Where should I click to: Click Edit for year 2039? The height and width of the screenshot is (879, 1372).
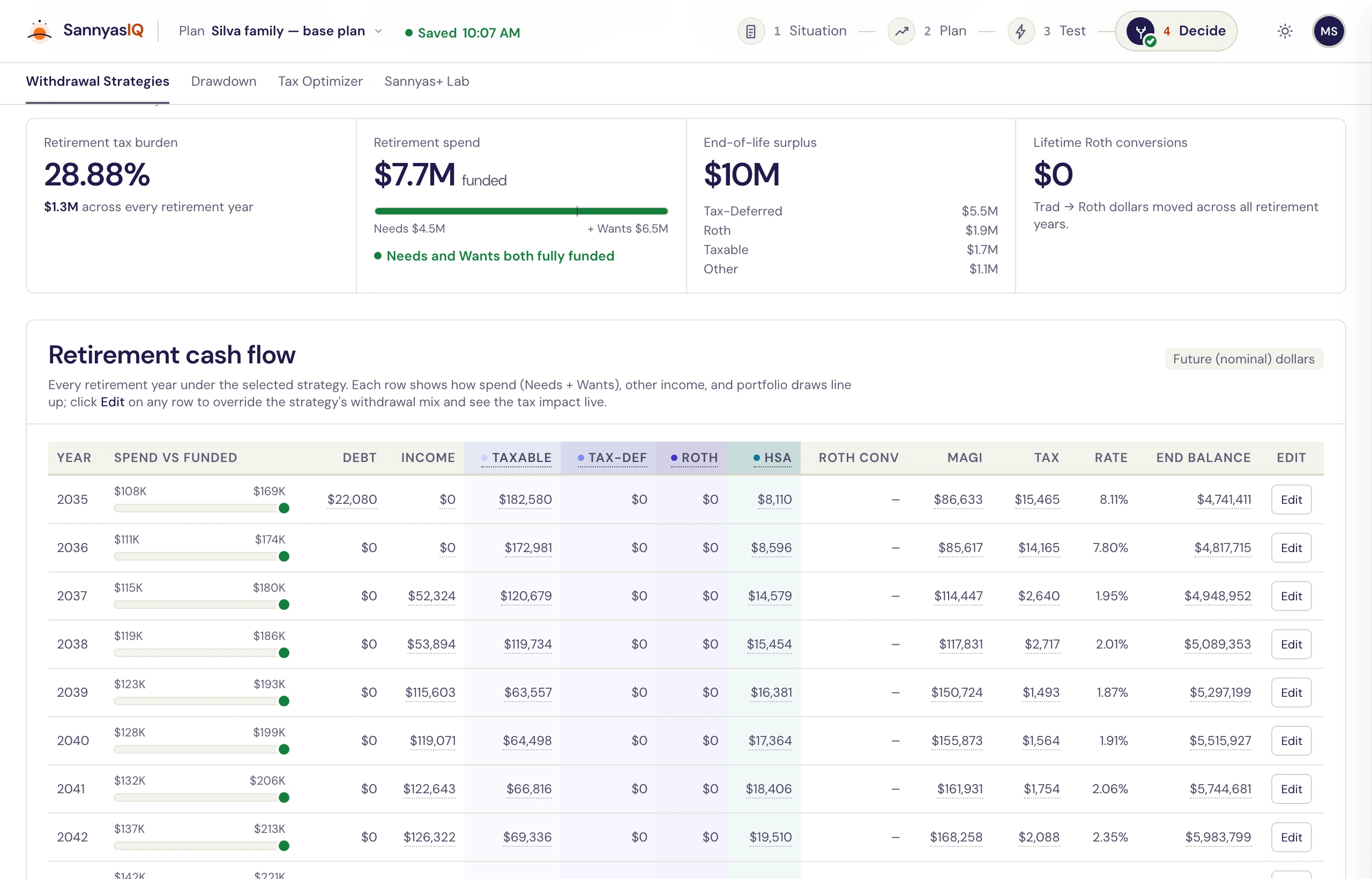1291,692
